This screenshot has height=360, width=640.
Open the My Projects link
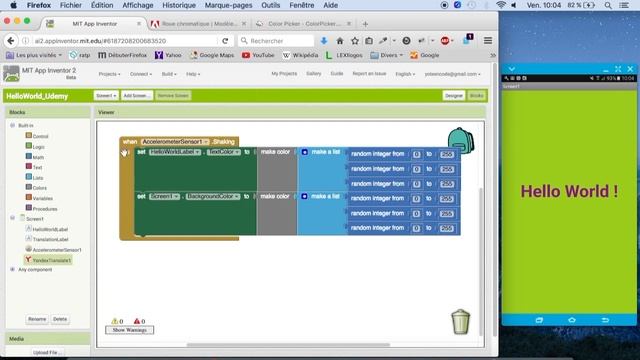coord(284,73)
